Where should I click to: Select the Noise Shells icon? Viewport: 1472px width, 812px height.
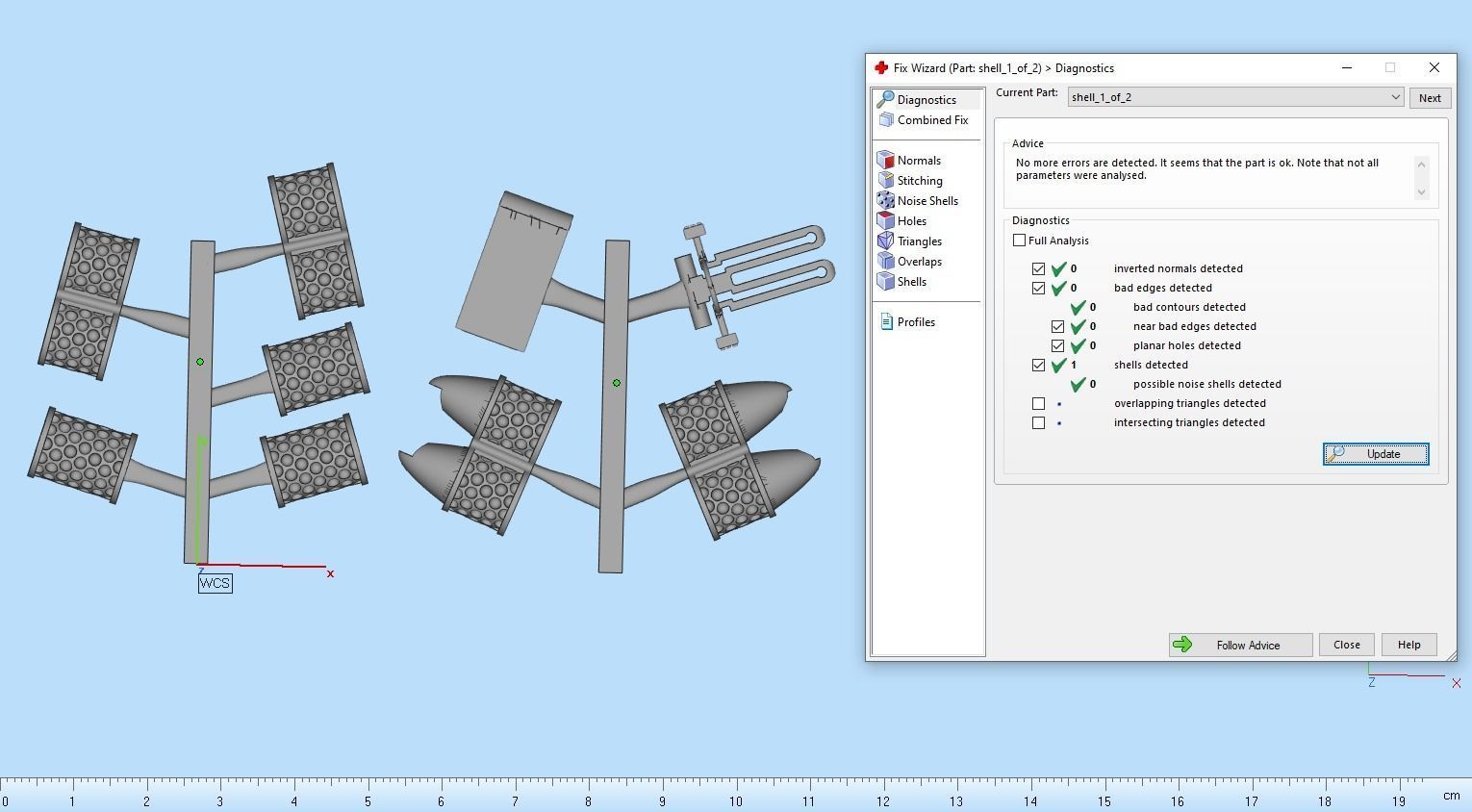tap(886, 201)
